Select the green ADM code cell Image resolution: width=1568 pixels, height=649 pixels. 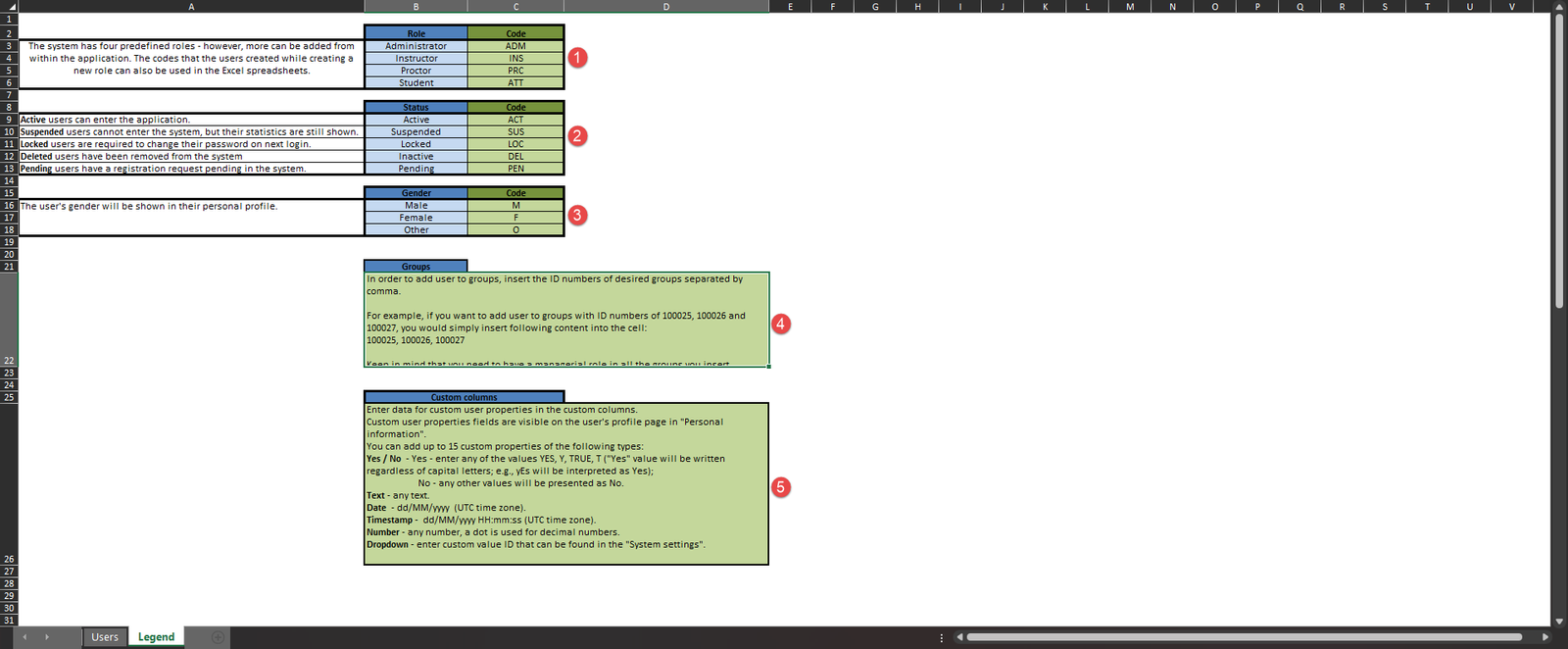coord(515,46)
